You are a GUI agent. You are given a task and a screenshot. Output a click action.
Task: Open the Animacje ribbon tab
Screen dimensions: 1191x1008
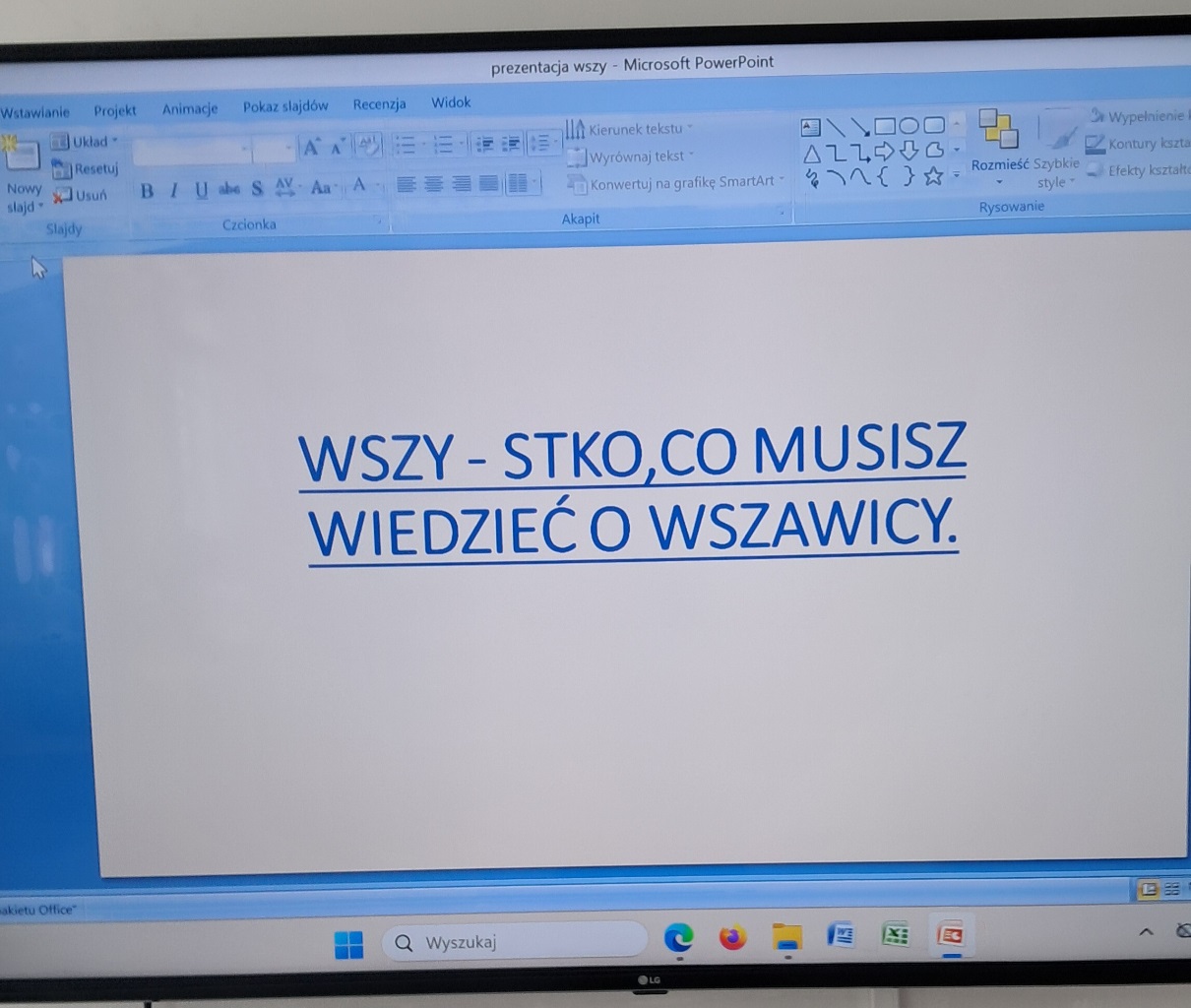(x=189, y=108)
